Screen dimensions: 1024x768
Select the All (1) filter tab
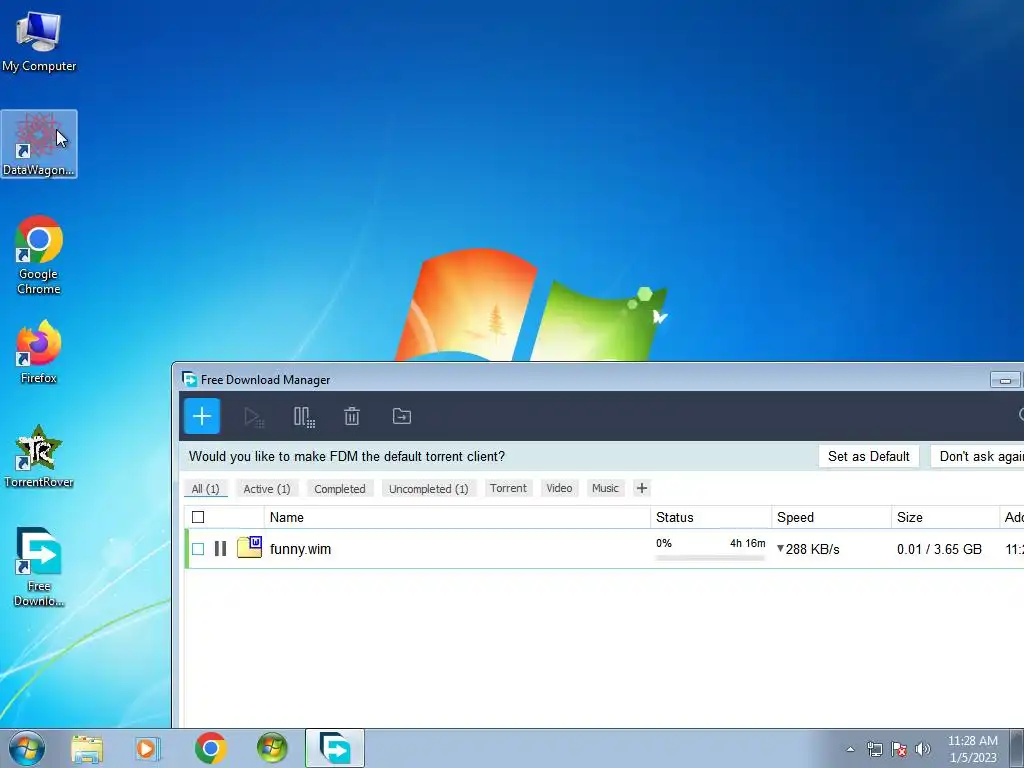[x=205, y=488]
